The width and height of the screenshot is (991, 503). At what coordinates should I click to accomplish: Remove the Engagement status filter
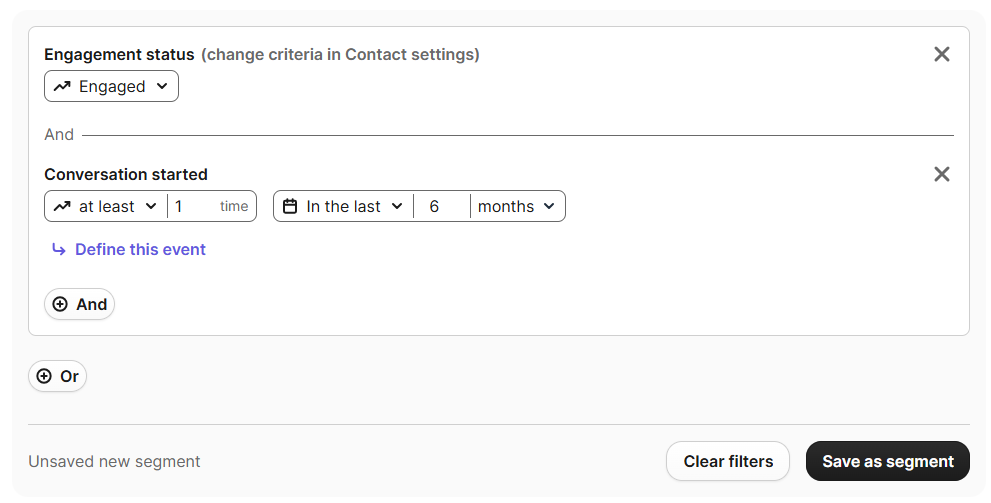(942, 54)
